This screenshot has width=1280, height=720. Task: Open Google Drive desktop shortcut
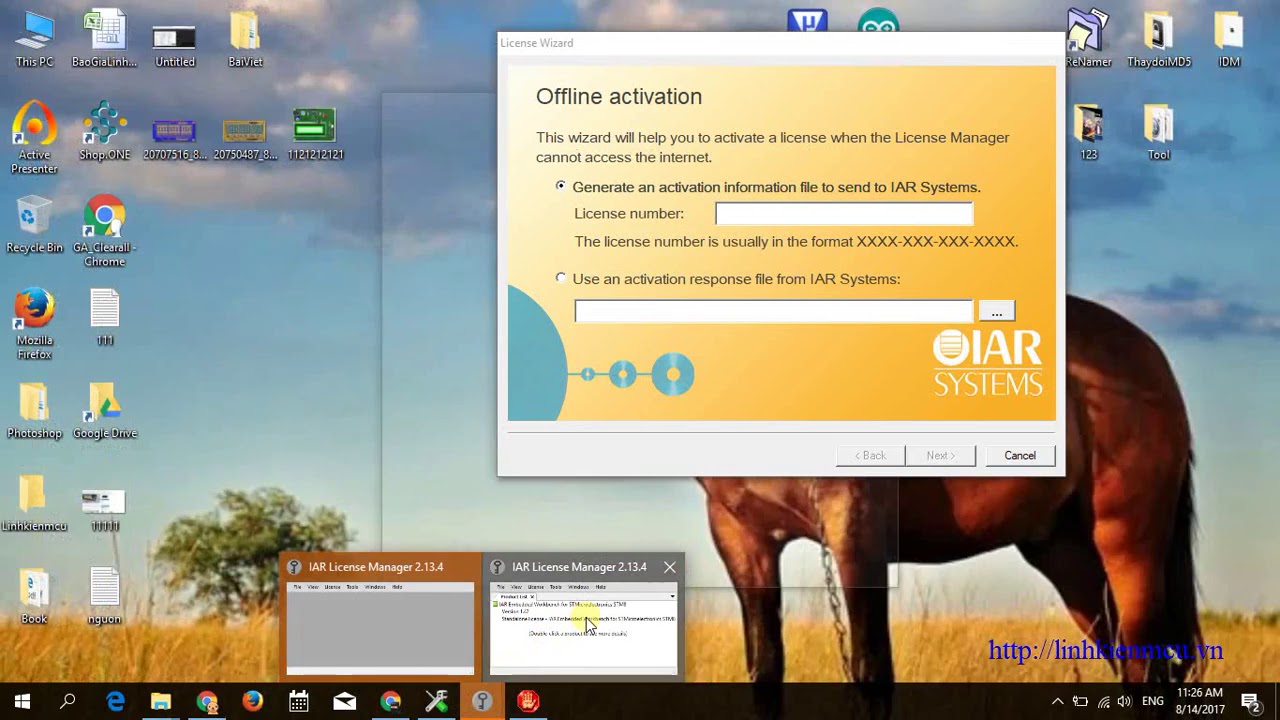click(x=104, y=412)
